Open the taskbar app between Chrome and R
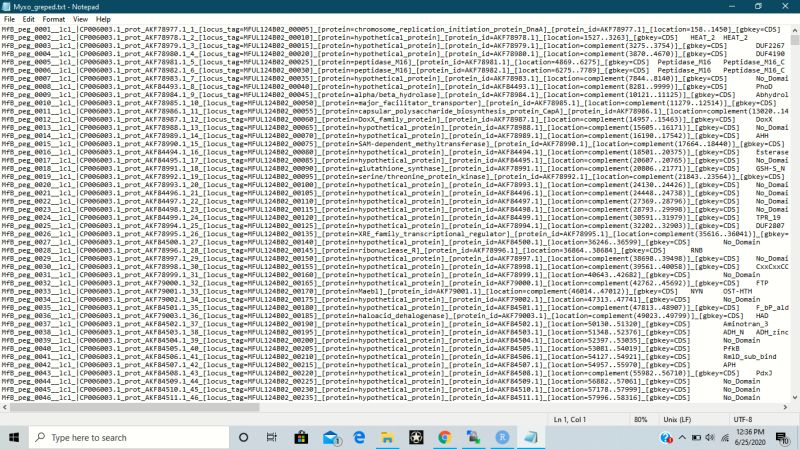Image resolution: width=800 pixels, height=449 pixels. tap(473, 437)
